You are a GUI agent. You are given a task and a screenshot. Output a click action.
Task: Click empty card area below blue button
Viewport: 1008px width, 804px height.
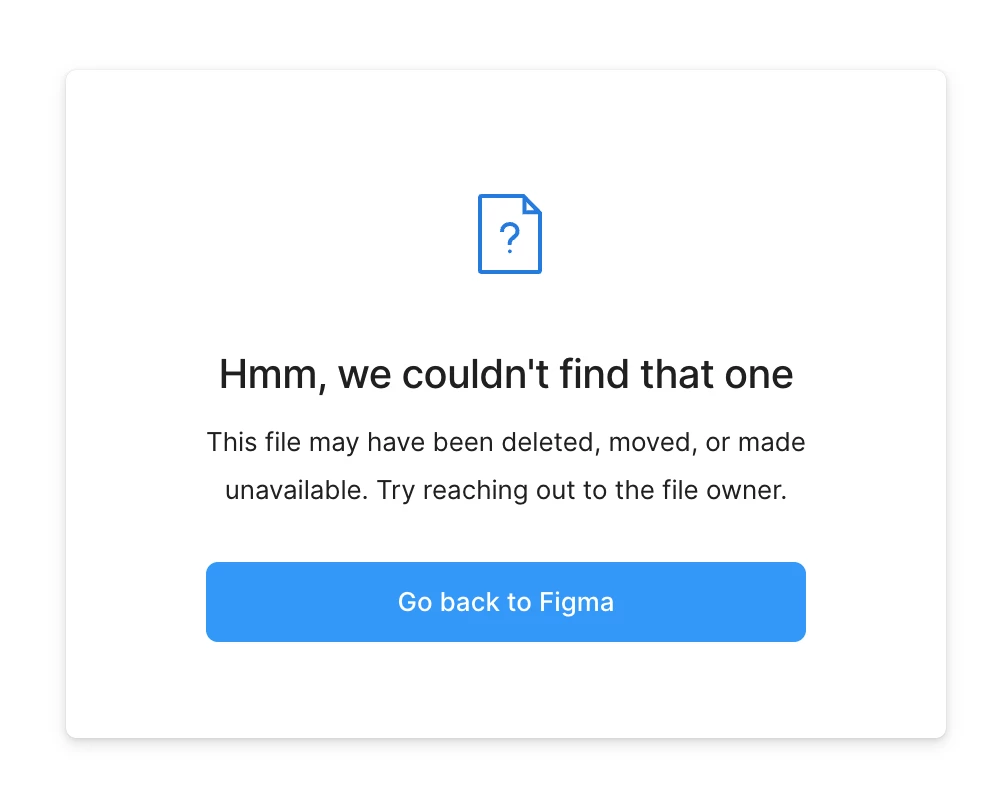[506, 689]
